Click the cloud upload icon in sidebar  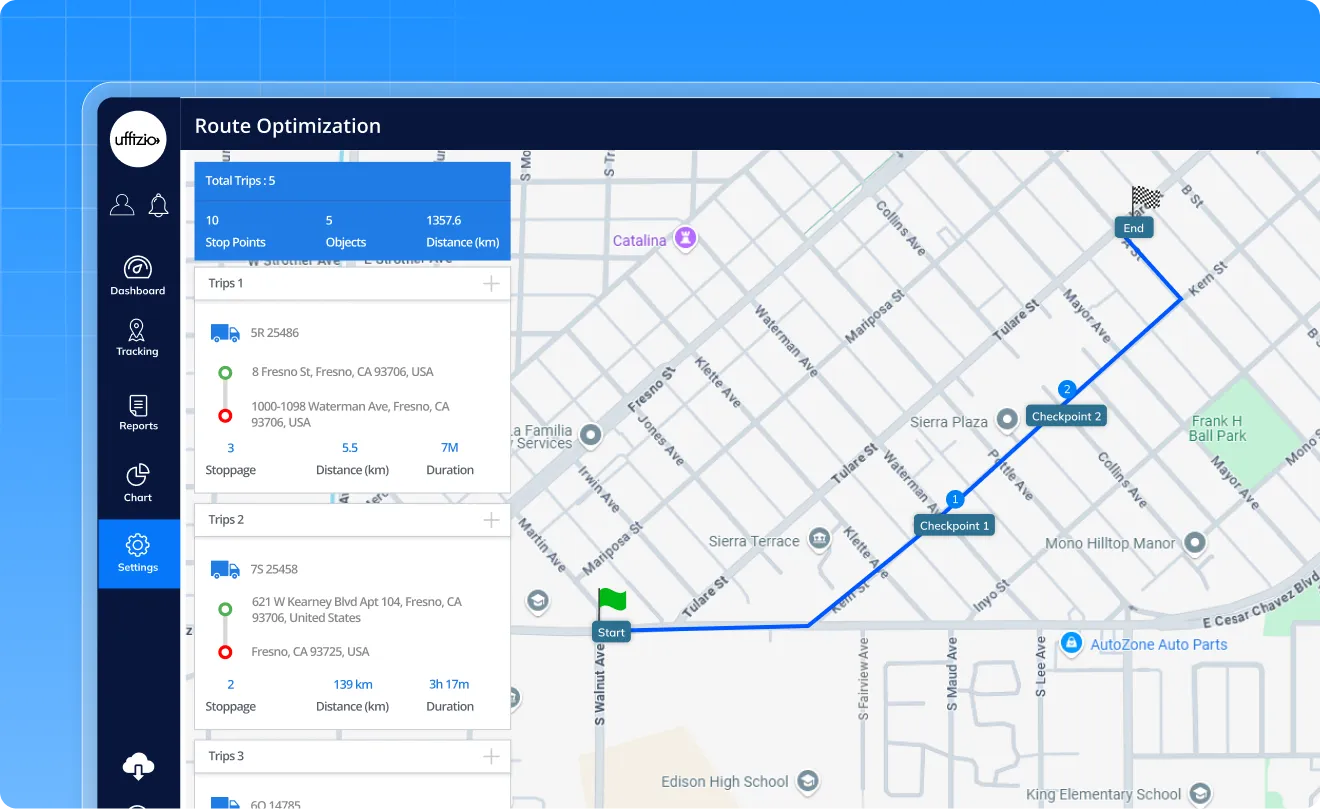[x=137, y=765]
